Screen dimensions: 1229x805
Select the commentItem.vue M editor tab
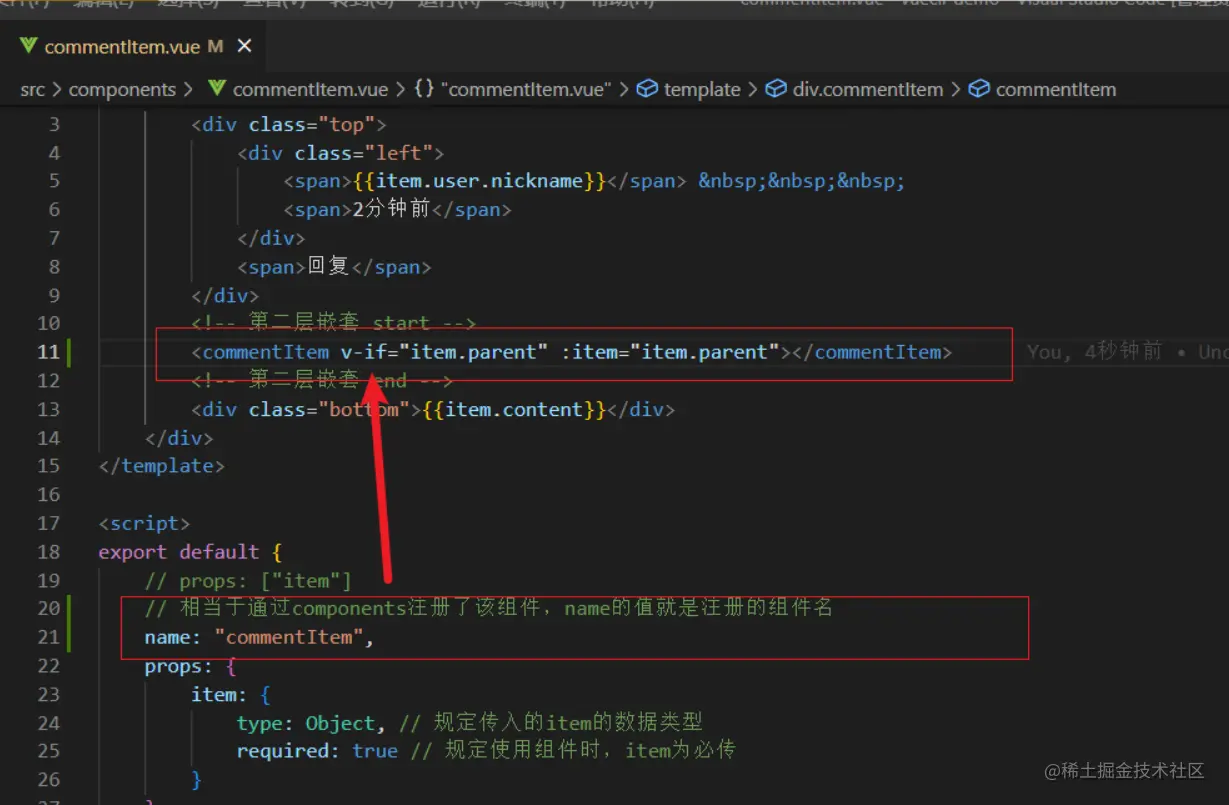pyautogui.click(x=135, y=46)
